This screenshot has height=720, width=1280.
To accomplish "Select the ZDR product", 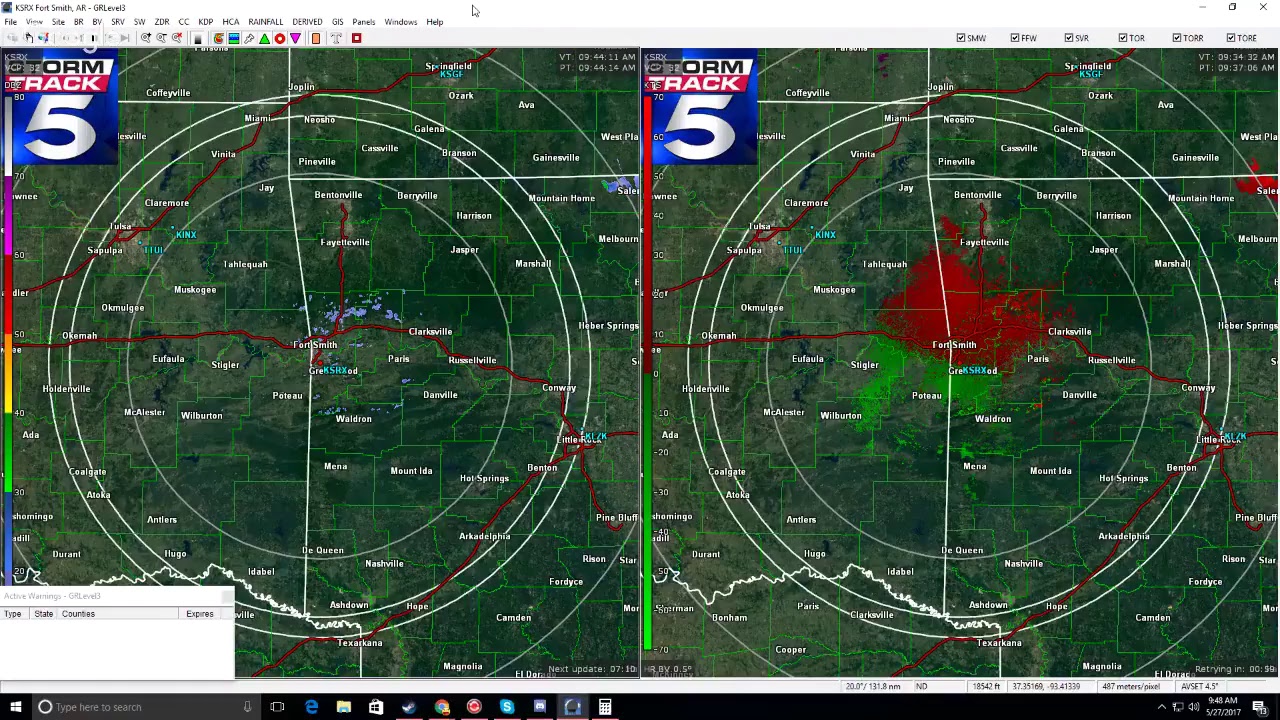I will coord(161,22).
